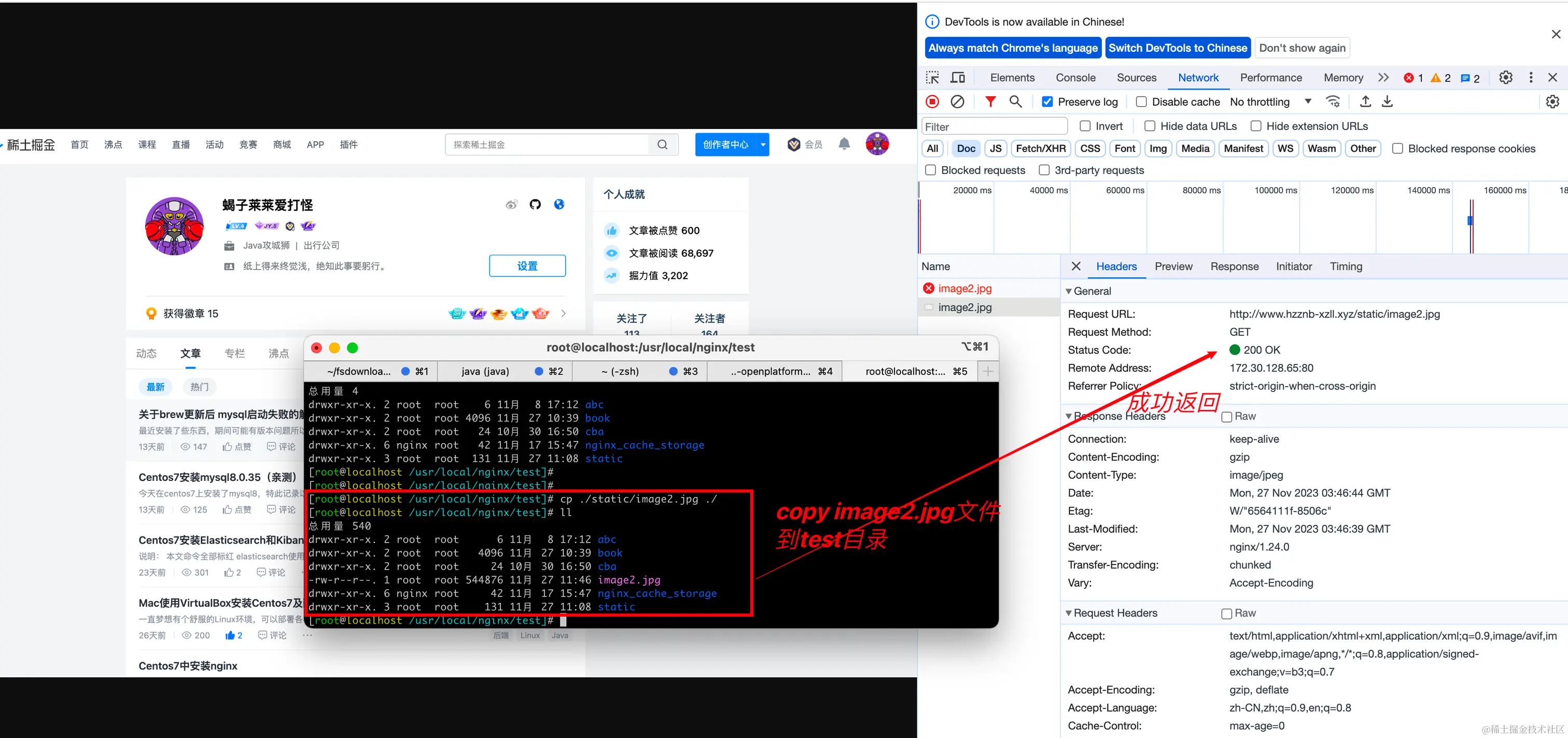Open the Performance tab
This screenshot has height=738, width=1568.
(x=1271, y=77)
